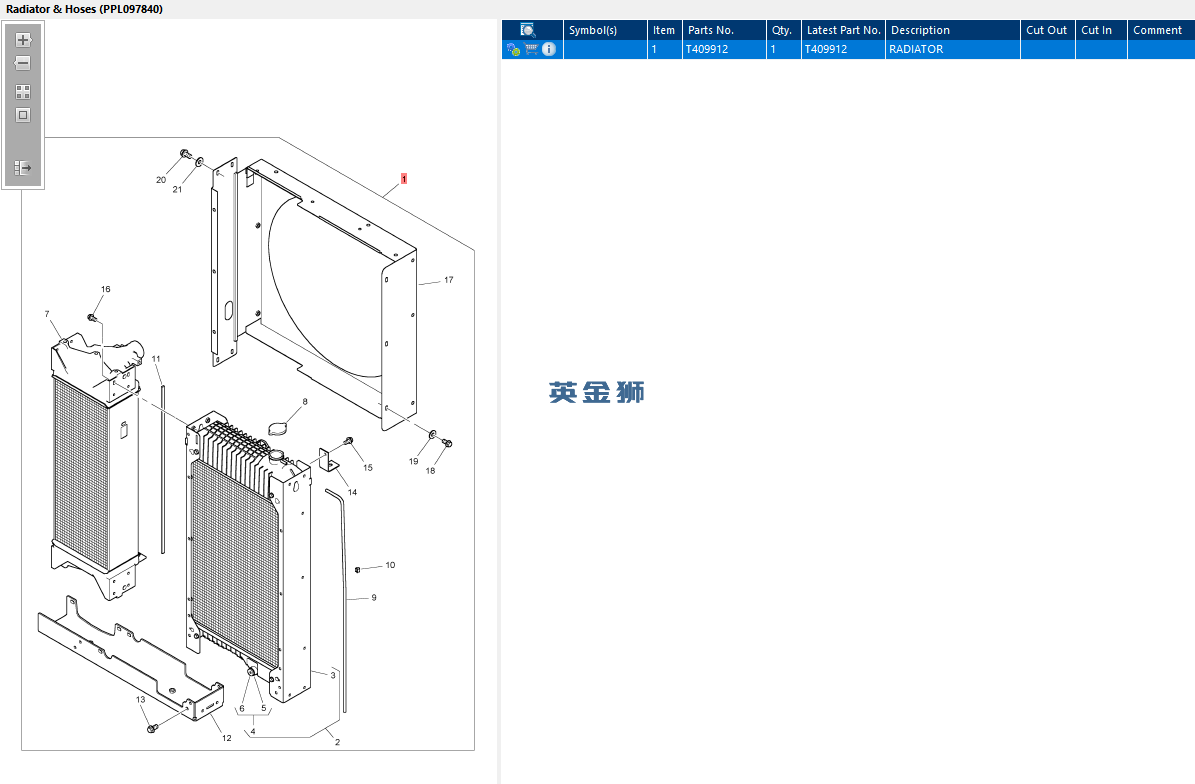Click callout number 8 radiator cap

coord(305,402)
